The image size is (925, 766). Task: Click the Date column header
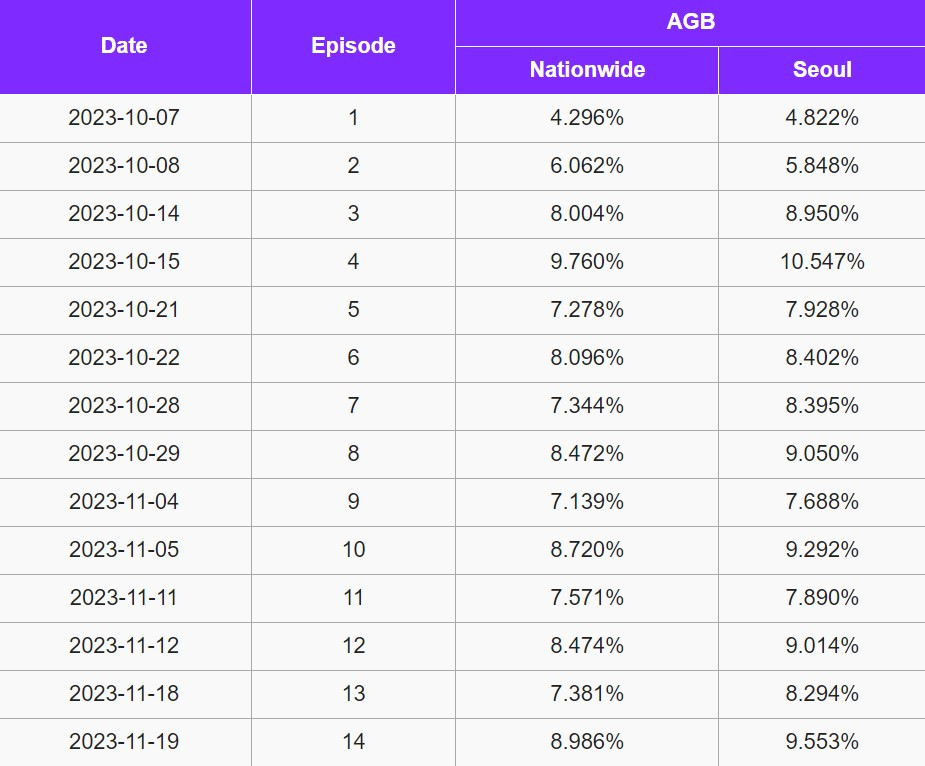click(124, 46)
